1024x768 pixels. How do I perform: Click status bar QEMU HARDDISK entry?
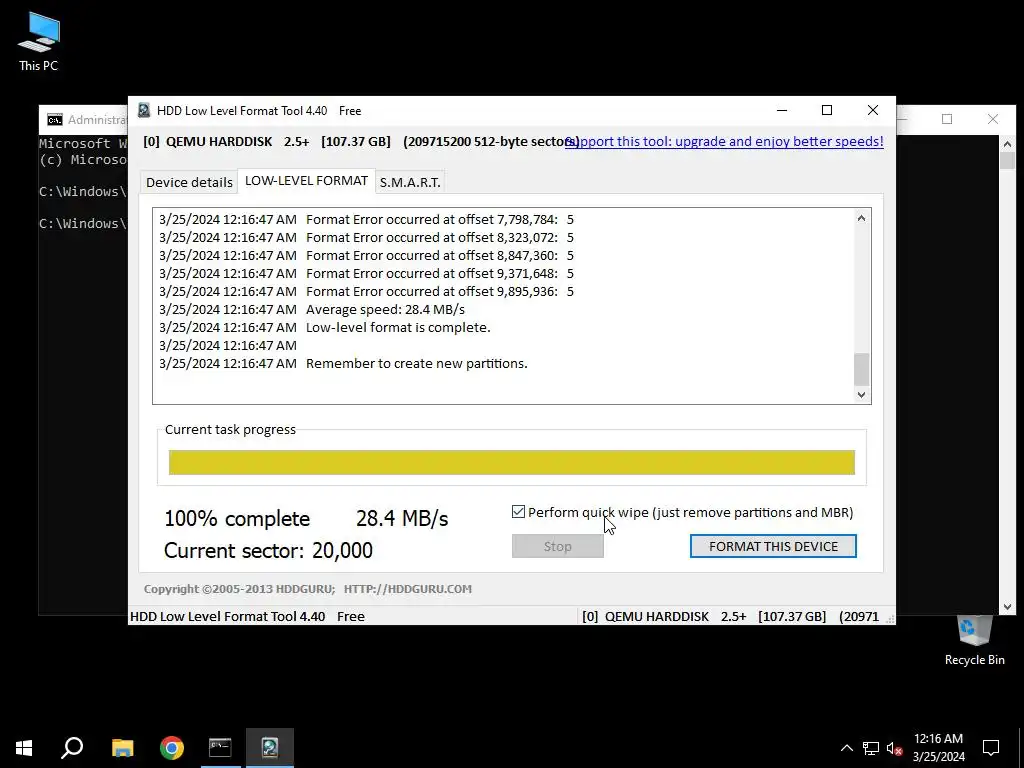click(730, 616)
